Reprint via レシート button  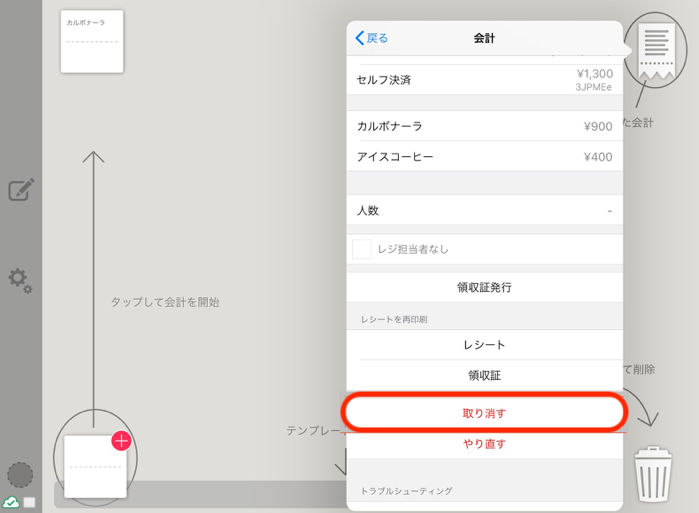(485, 345)
